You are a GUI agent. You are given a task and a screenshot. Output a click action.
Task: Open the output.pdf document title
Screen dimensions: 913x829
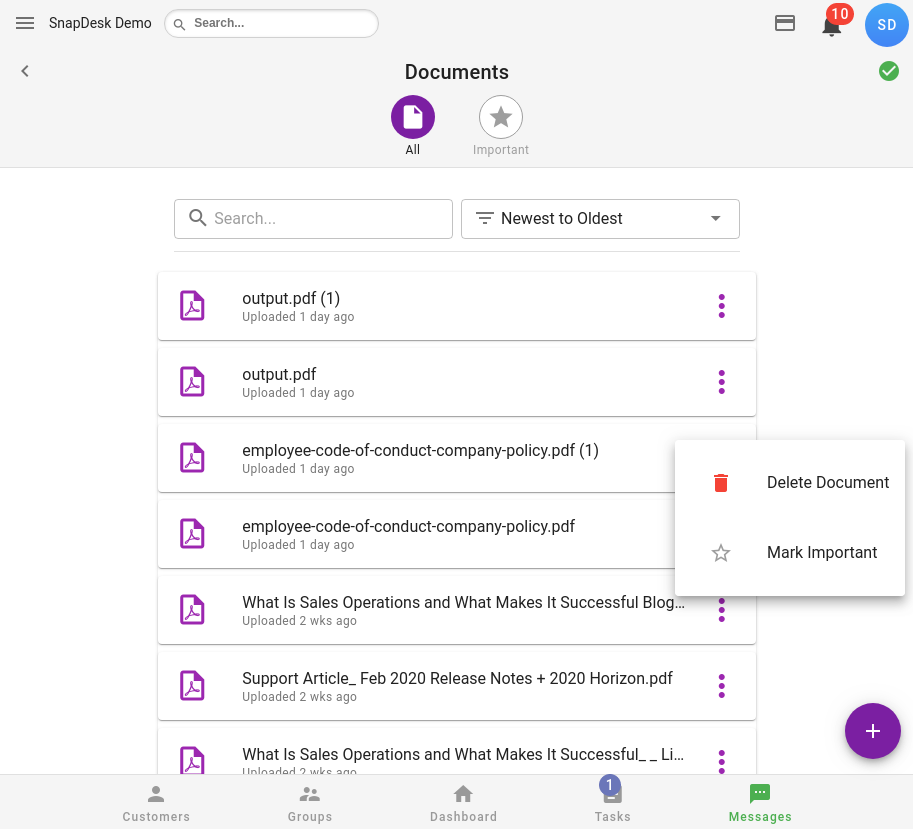(279, 374)
